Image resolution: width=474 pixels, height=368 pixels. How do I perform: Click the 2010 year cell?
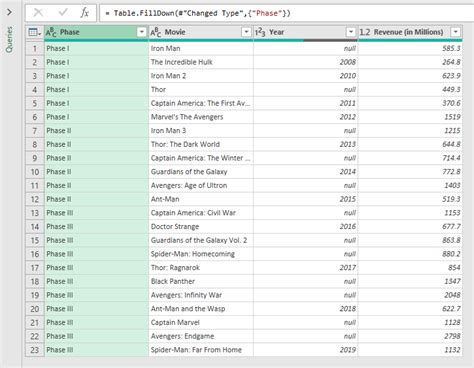click(306, 76)
